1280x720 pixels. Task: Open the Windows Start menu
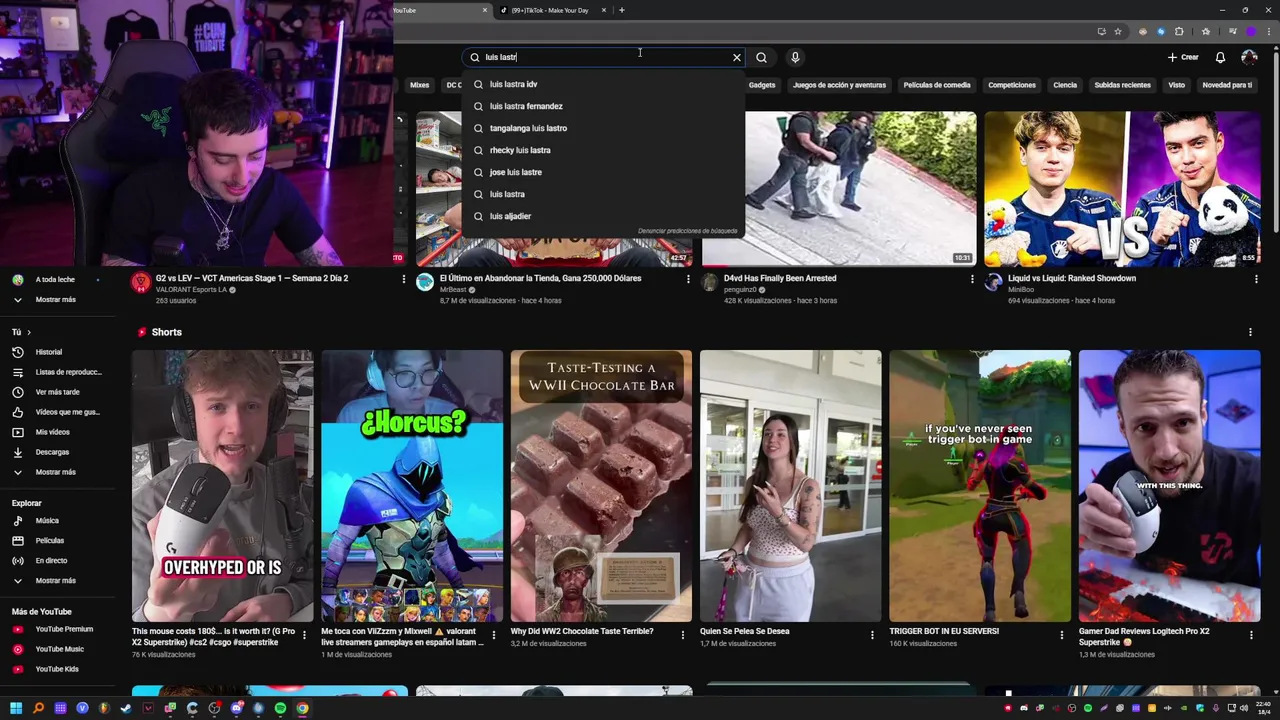pyautogui.click(x=16, y=708)
